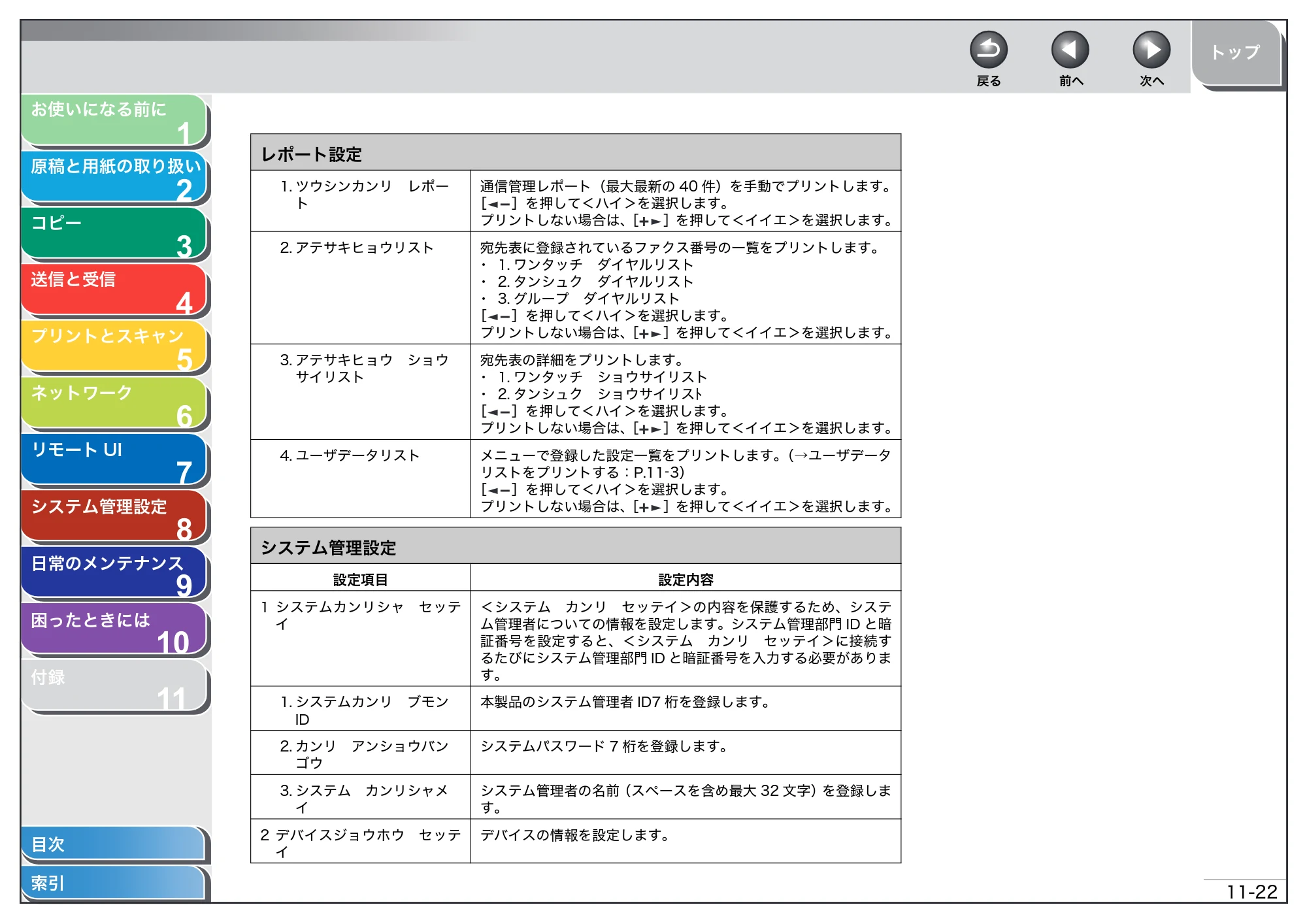
Task: Select the 3. システム カンリシャメイ cell
Action: [x=361, y=797]
